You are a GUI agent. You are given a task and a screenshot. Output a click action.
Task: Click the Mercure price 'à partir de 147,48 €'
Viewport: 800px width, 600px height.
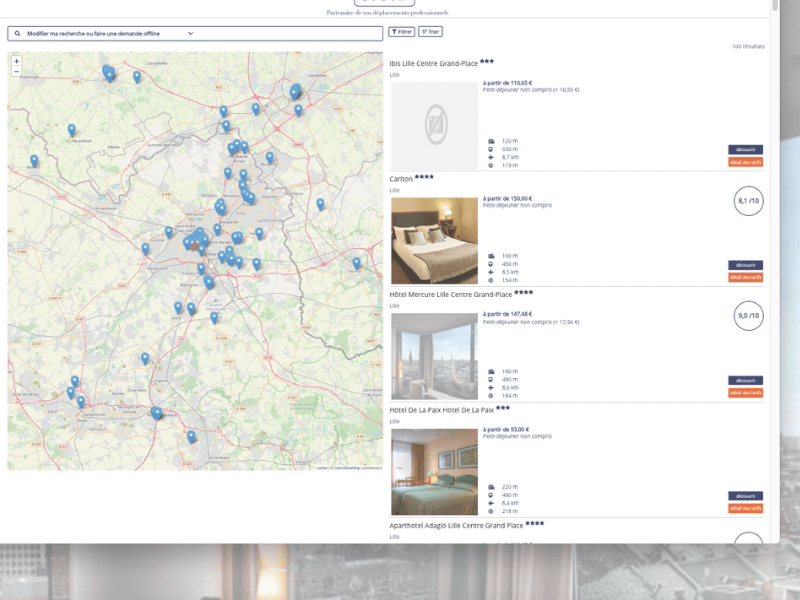click(508, 314)
